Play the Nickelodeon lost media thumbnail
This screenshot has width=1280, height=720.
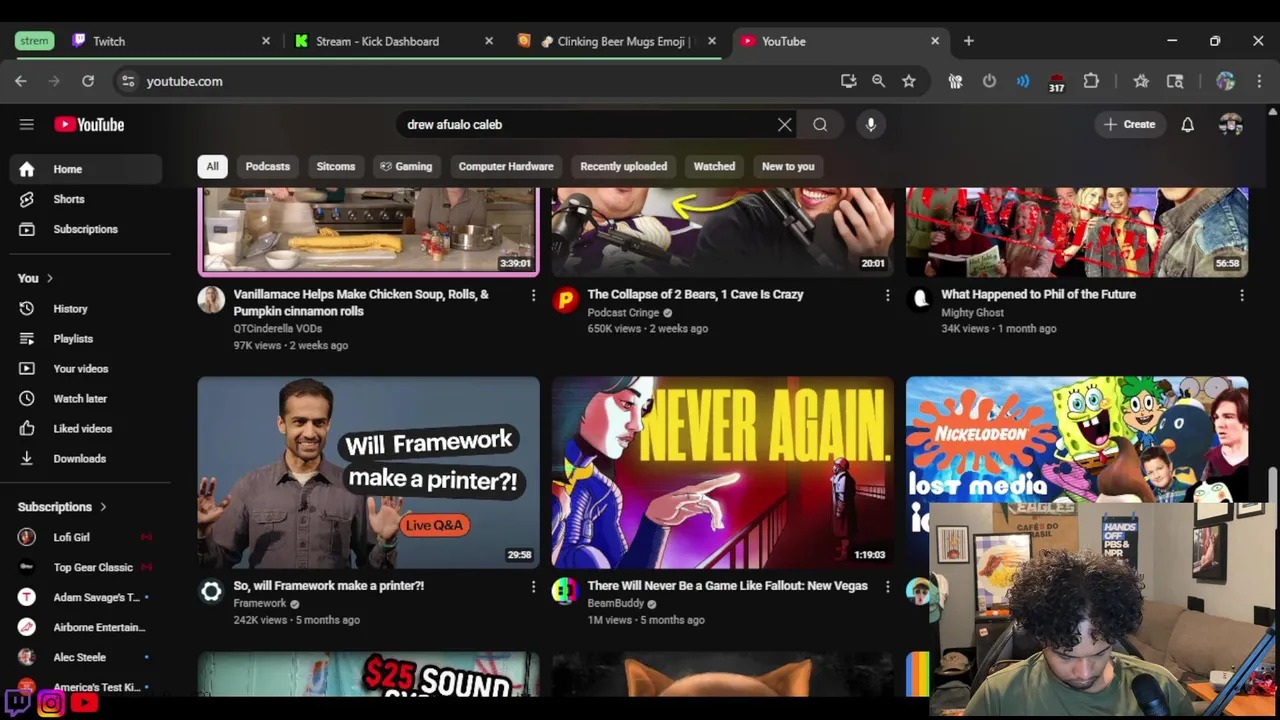pyautogui.click(x=1076, y=440)
